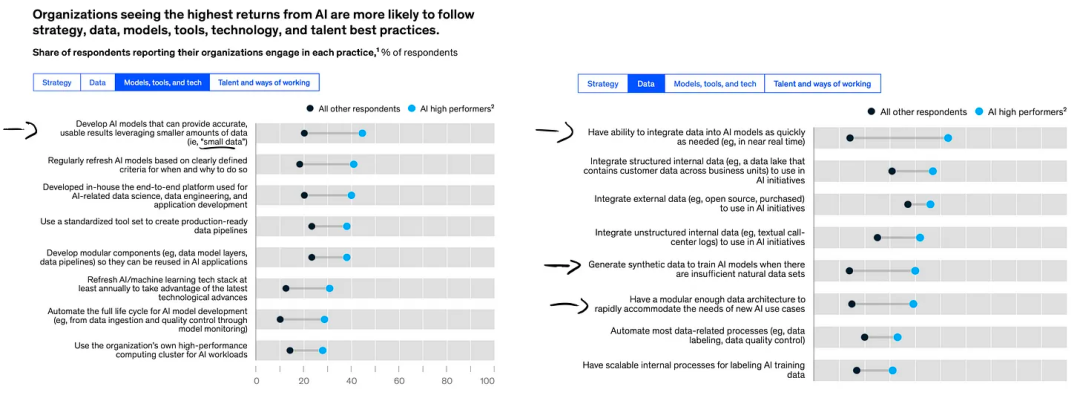Click the blue dot for Automate full life cycle row
This screenshot has width=1080, height=398.
tap(324, 320)
